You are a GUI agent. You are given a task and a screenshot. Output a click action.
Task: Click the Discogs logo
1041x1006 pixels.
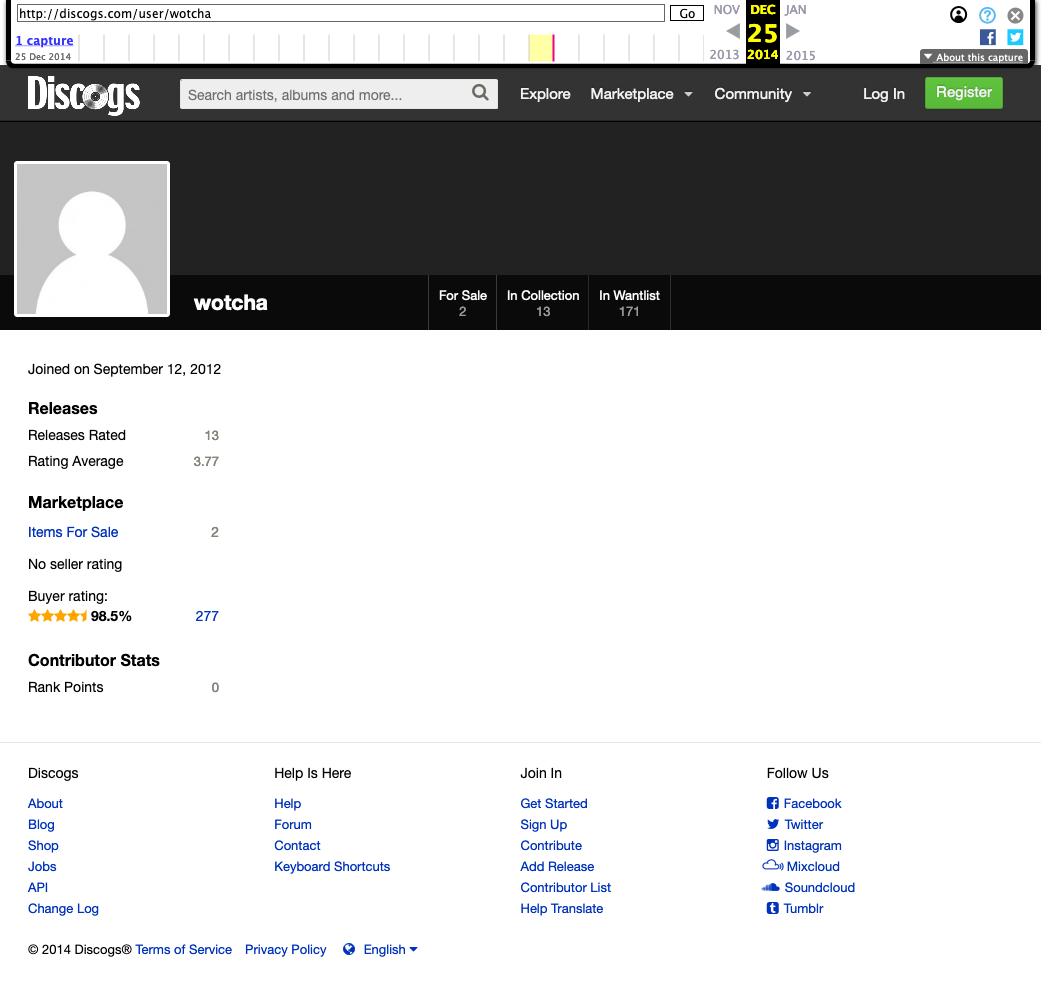coord(83,95)
